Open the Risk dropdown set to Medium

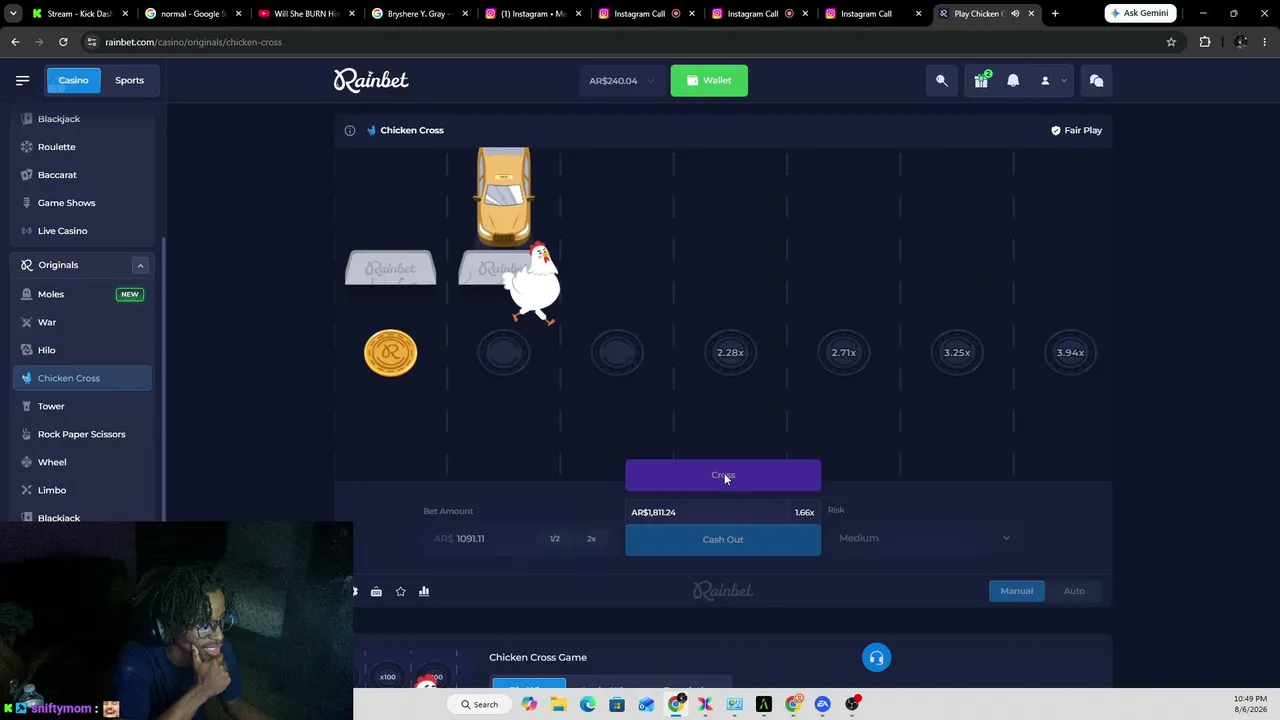click(x=924, y=538)
